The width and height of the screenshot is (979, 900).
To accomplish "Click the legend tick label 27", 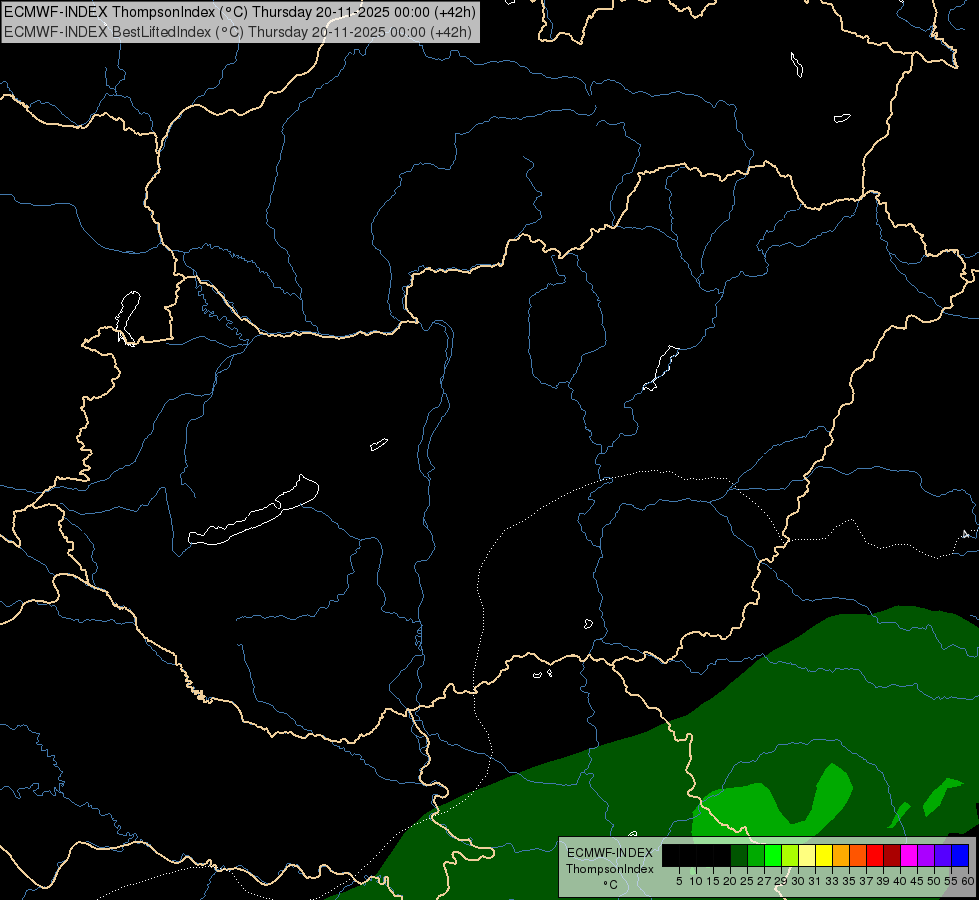I will (764, 881).
